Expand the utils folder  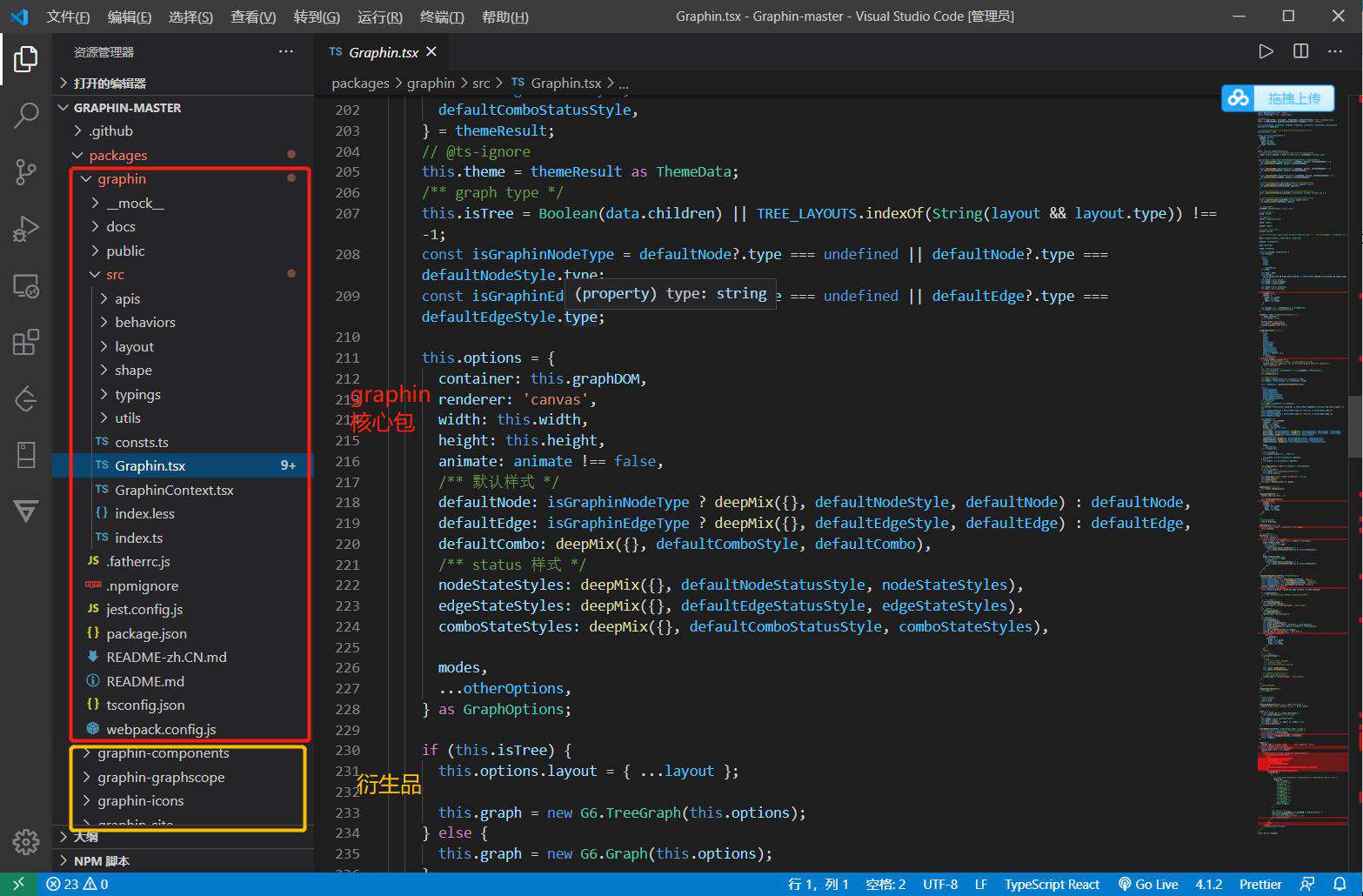click(x=183, y=418)
